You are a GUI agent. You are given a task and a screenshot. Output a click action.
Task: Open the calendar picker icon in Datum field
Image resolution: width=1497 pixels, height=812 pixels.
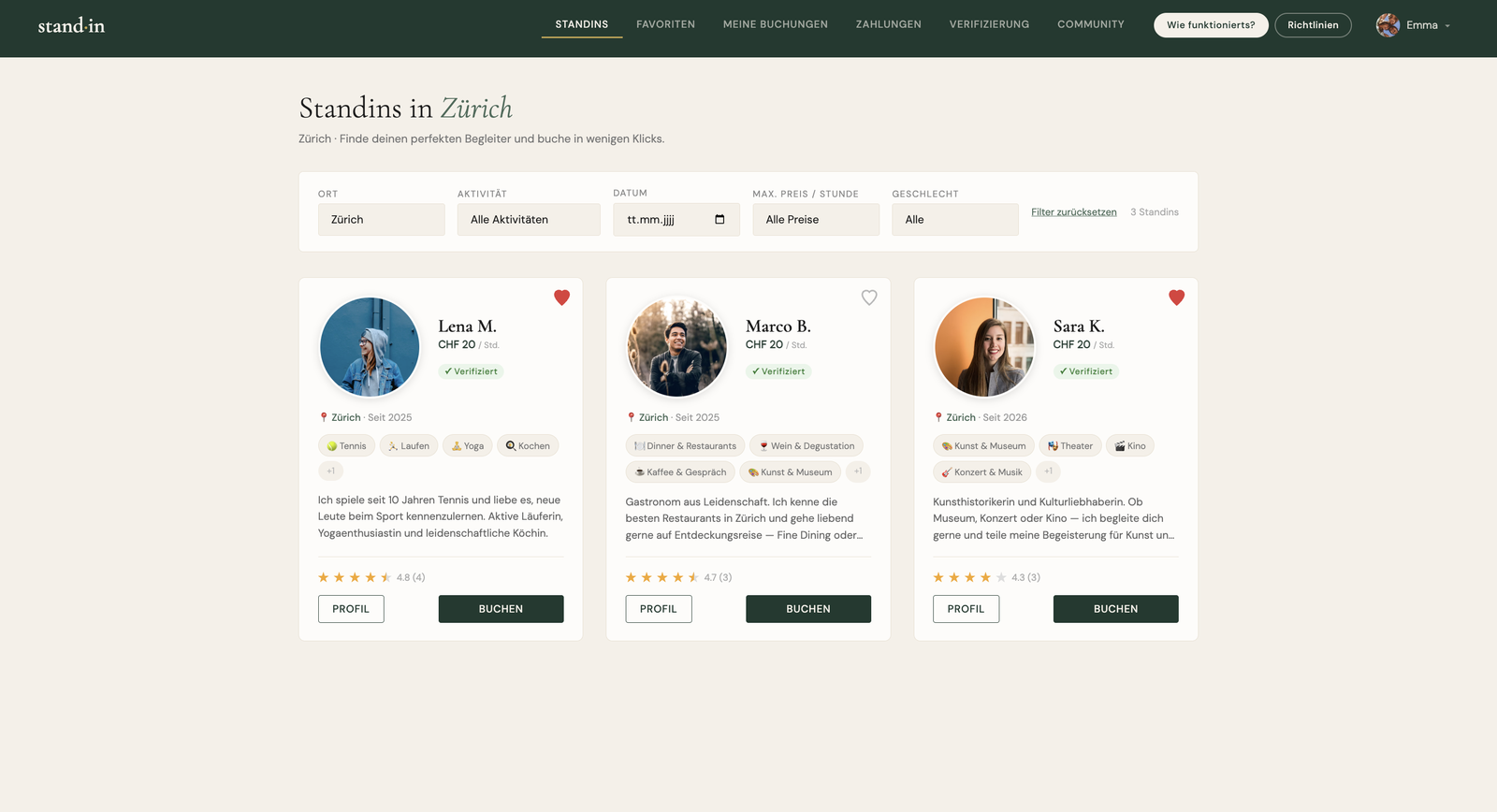coord(719,220)
